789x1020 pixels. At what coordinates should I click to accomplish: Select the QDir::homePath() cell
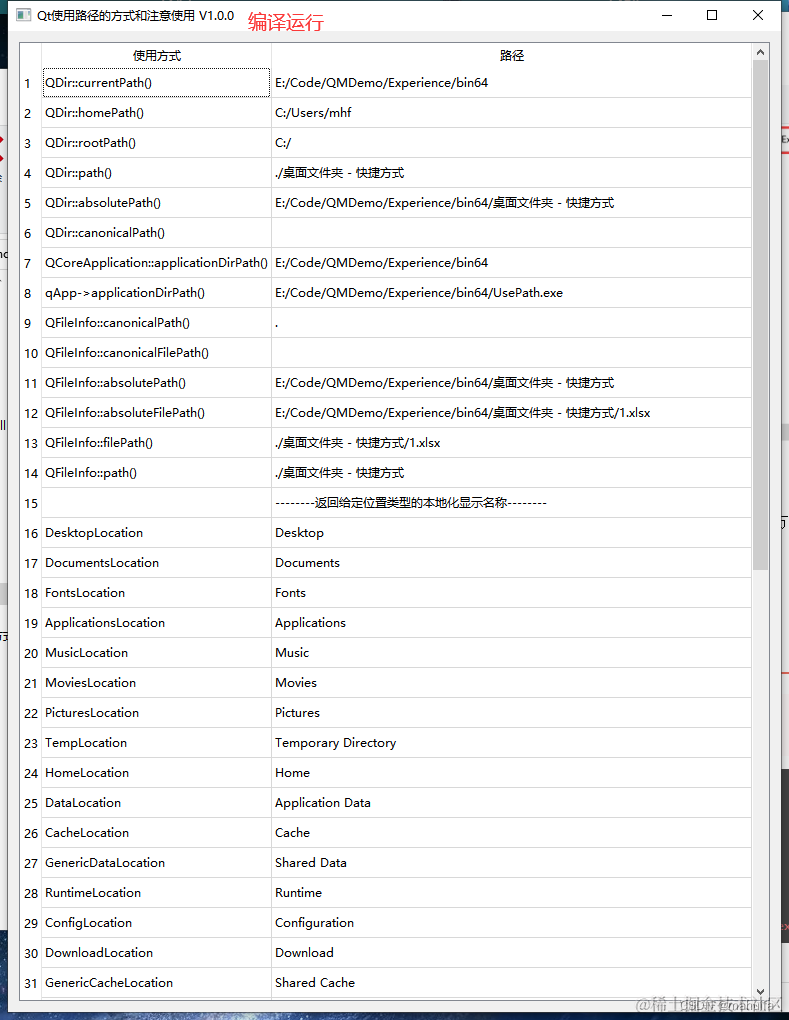(157, 113)
